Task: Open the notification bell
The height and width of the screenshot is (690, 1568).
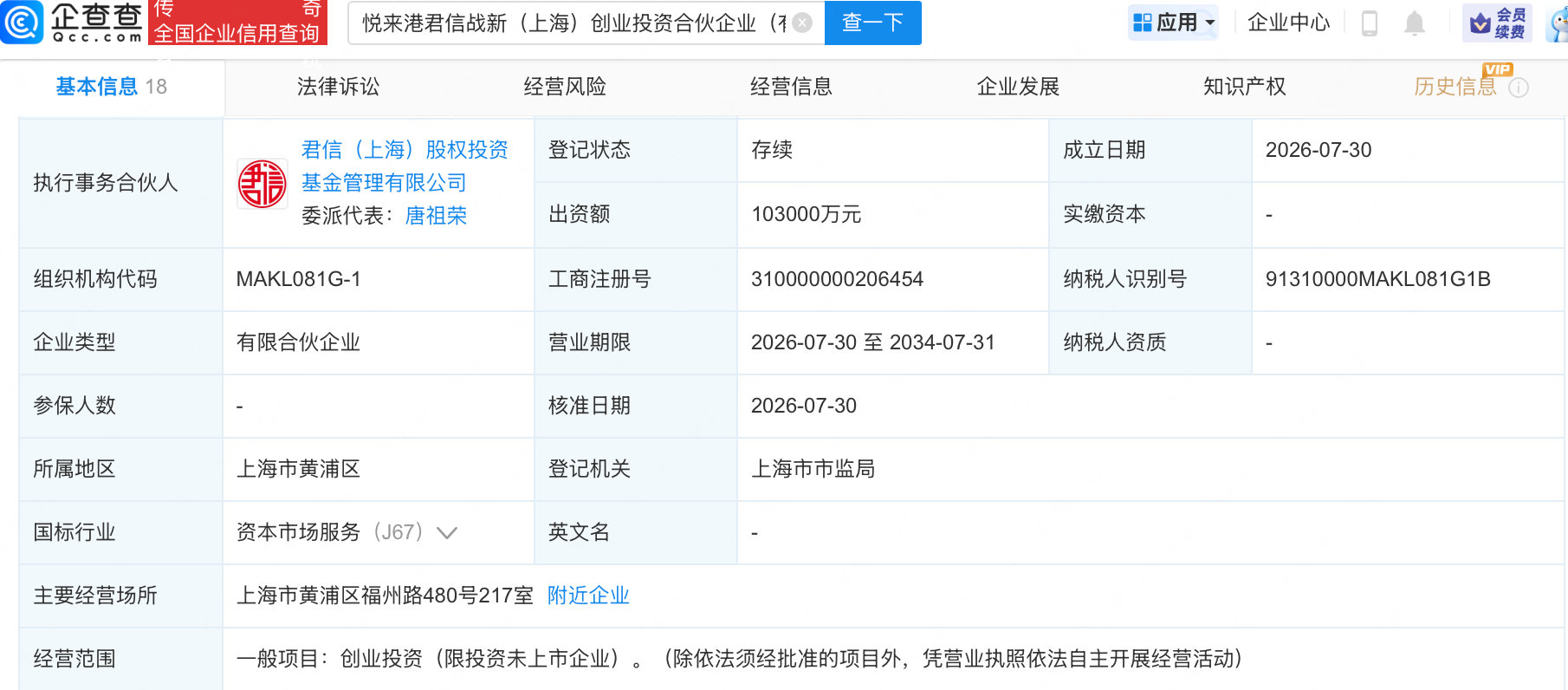Action: click(1415, 23)
